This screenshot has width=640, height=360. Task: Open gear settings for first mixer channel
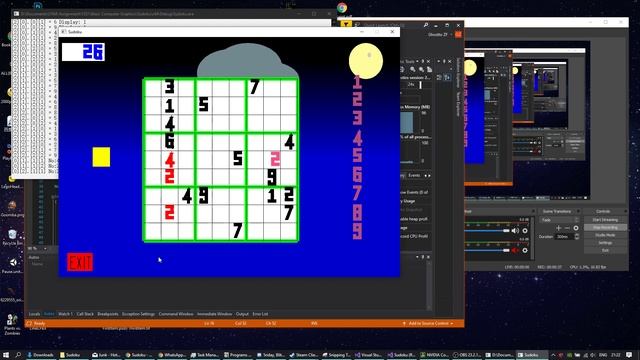525,231
